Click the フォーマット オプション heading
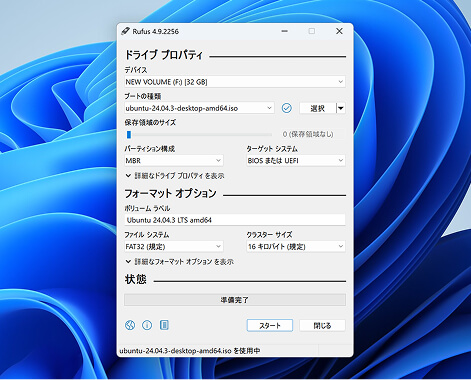471x380 pixels. point(171,193)
